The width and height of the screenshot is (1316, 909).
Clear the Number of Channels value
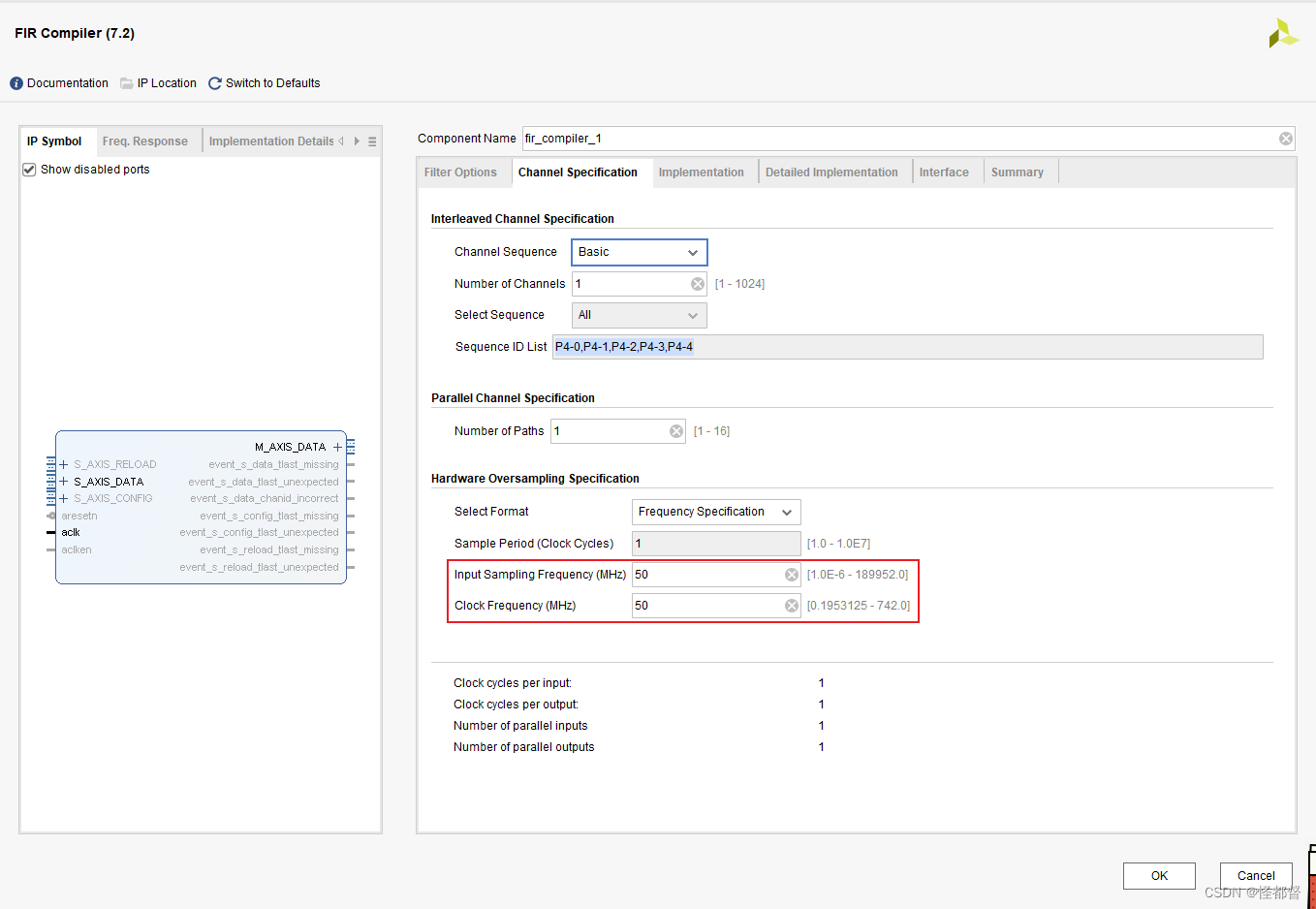click(x=697, y=284)
